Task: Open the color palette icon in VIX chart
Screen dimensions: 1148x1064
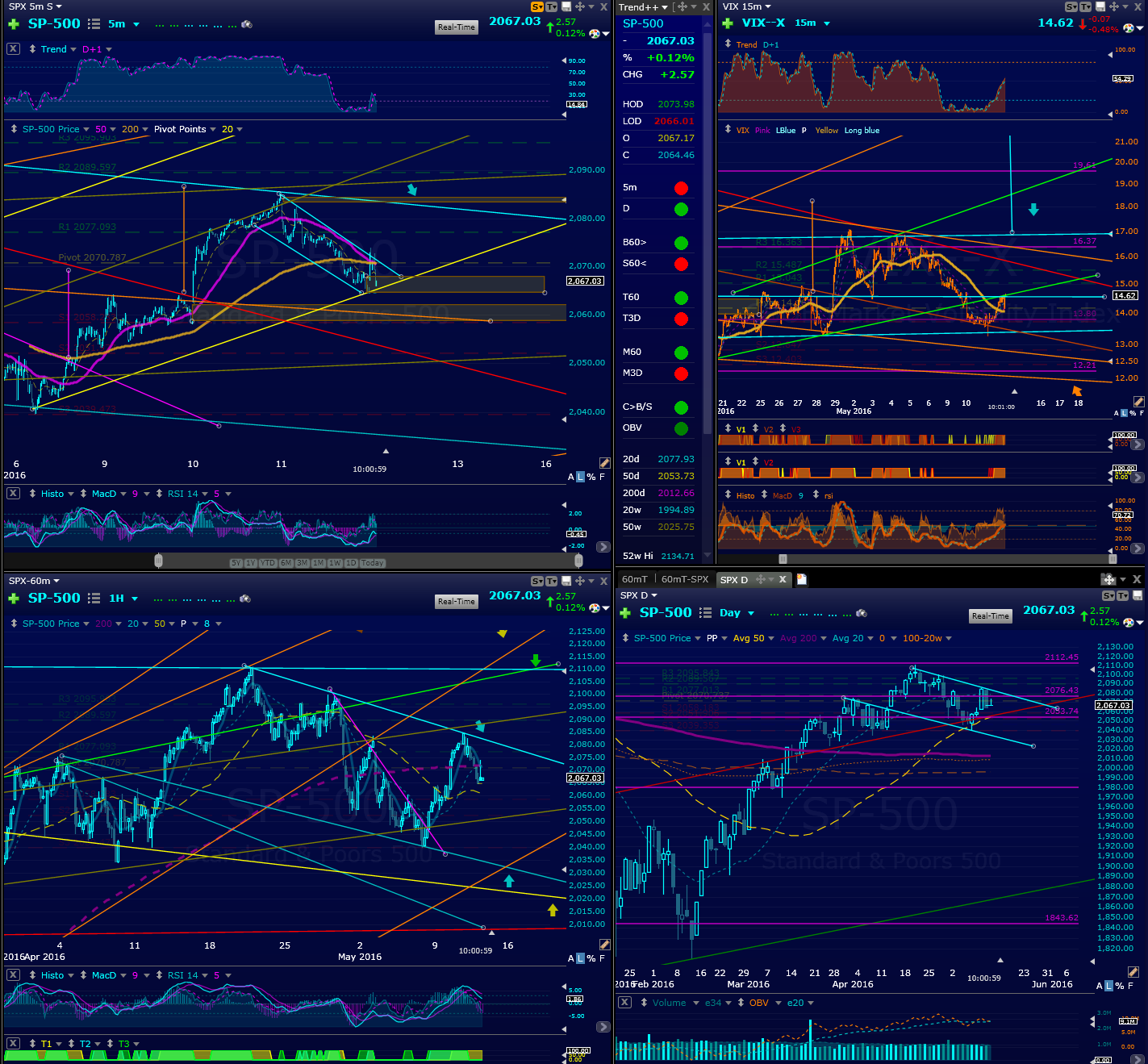Action: pyautogui.click(x=1129, y=28)
